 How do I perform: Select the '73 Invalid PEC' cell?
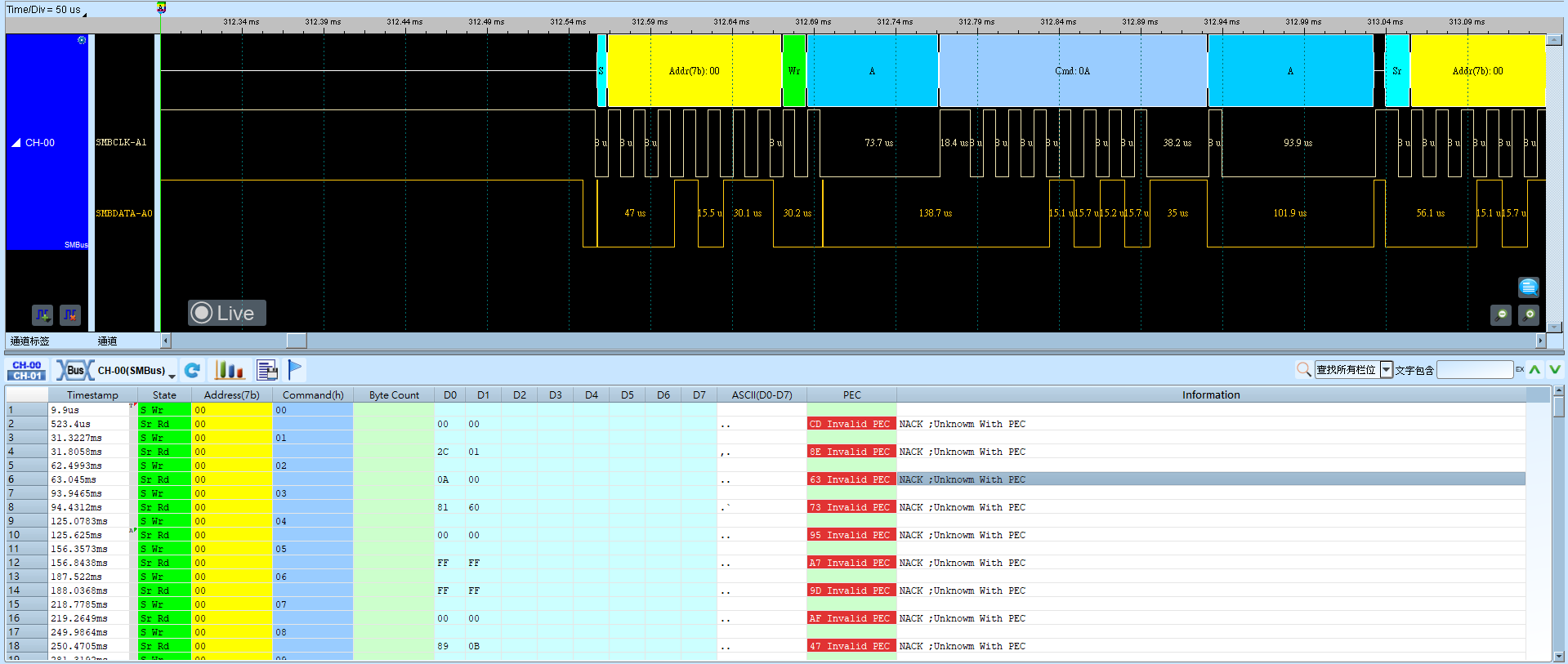851,507
